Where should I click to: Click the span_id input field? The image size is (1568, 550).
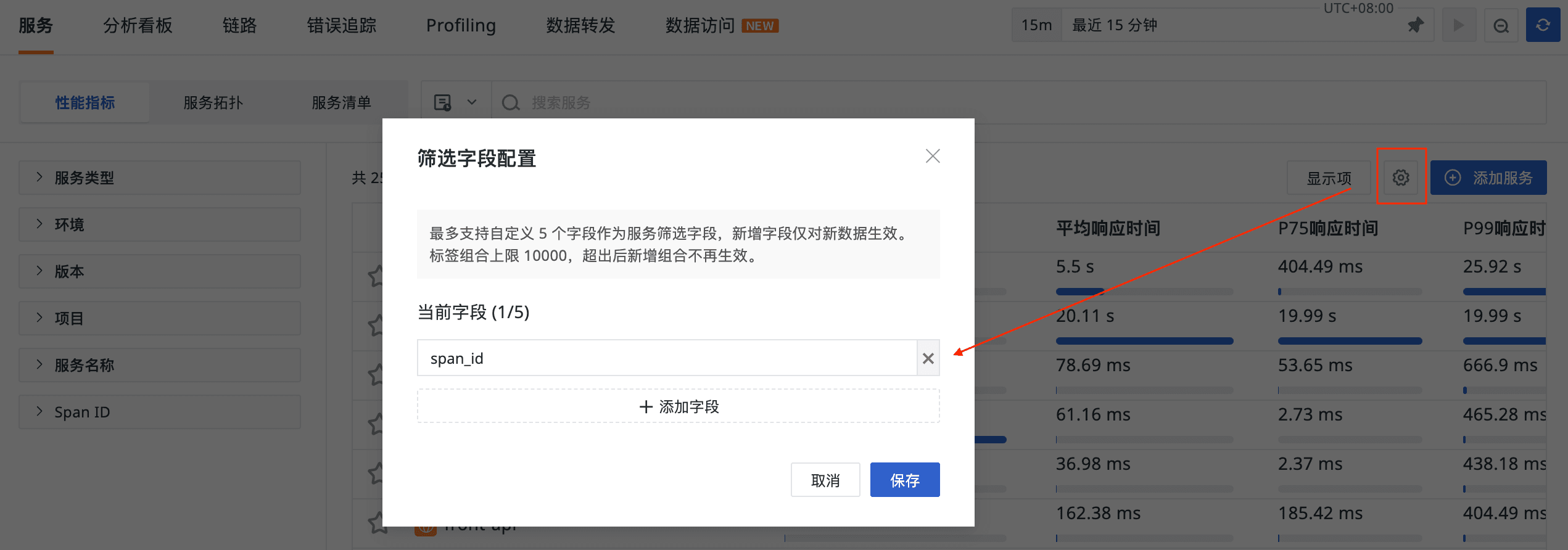coord(666,358)
